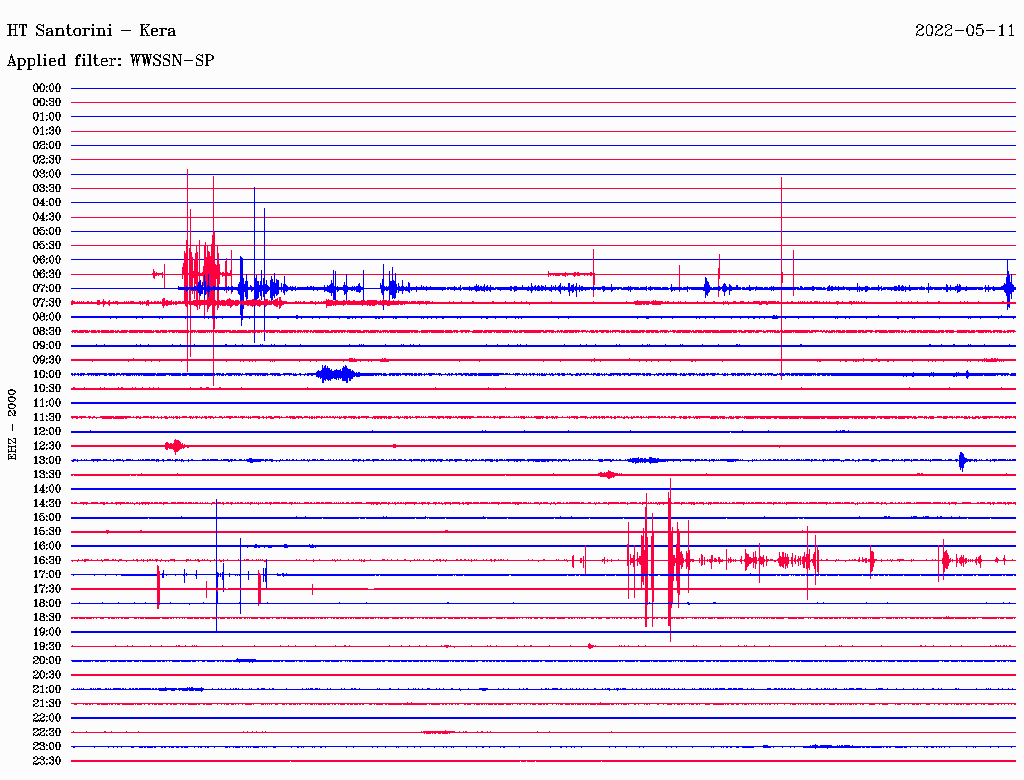Select the 08:00 time label
Screen dimensions: 1024x780
pos(47,317)
